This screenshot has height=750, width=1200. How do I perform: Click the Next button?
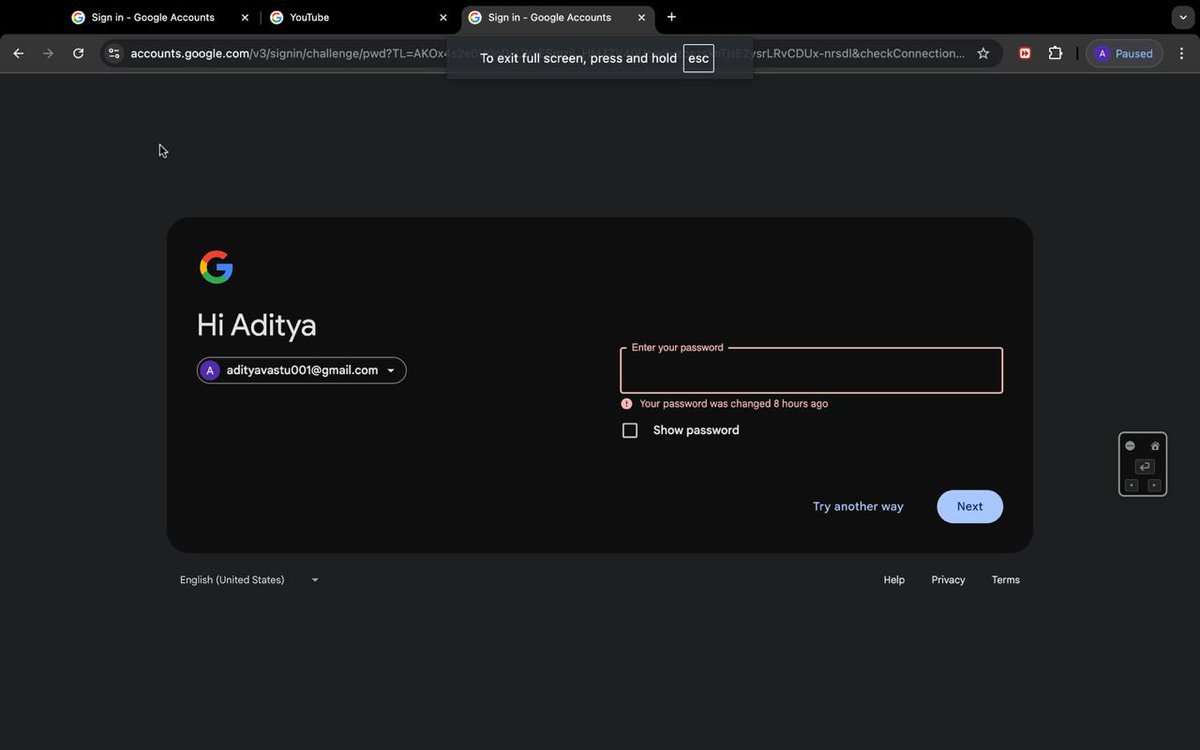970,506
